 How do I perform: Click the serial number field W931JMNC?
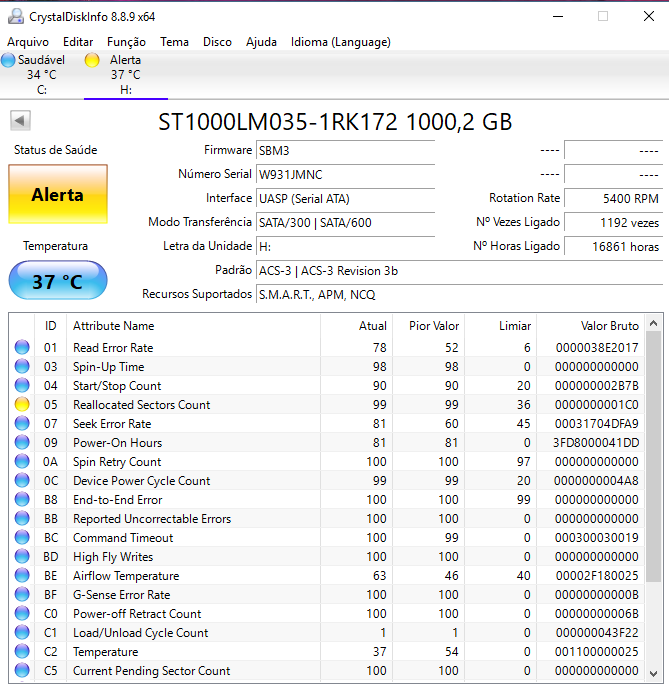(346, 174)
